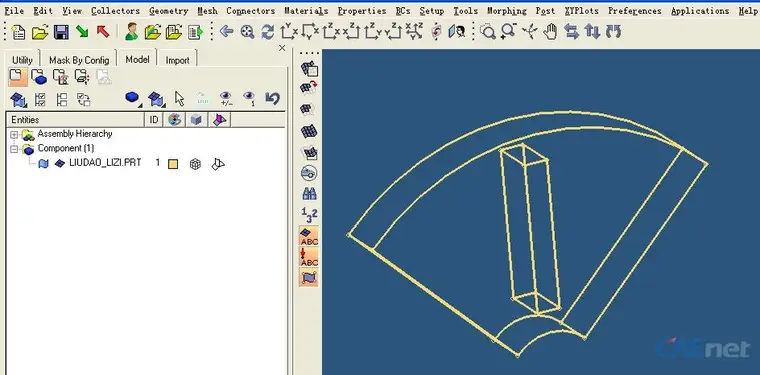Open the Preferences menu

point(635,11)
